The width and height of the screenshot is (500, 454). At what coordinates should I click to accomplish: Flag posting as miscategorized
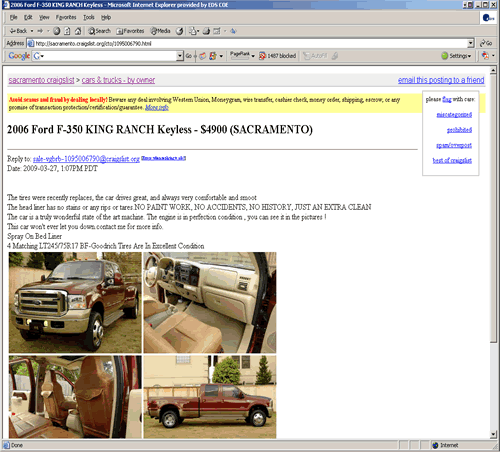454,115
